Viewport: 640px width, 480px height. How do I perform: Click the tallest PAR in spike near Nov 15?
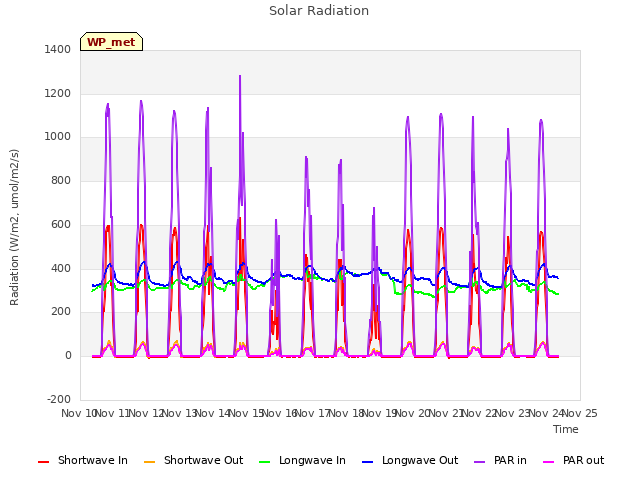click(x=240, y=76)
